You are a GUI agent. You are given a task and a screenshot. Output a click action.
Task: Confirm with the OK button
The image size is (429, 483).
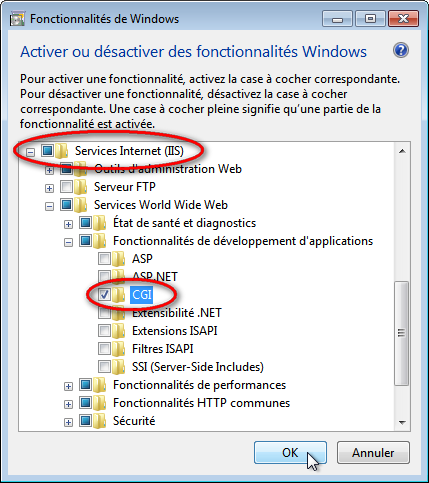coord(290,453)
